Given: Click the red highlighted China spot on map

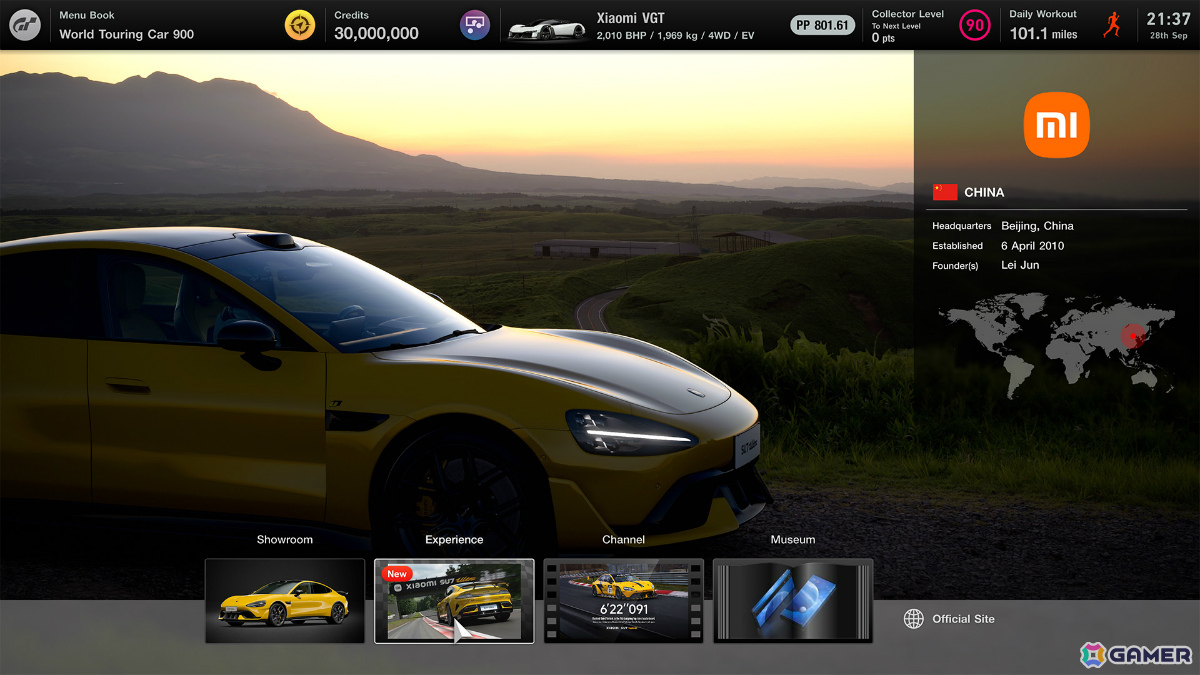Looking at the screenshot, I should [x=1133, y=337].
